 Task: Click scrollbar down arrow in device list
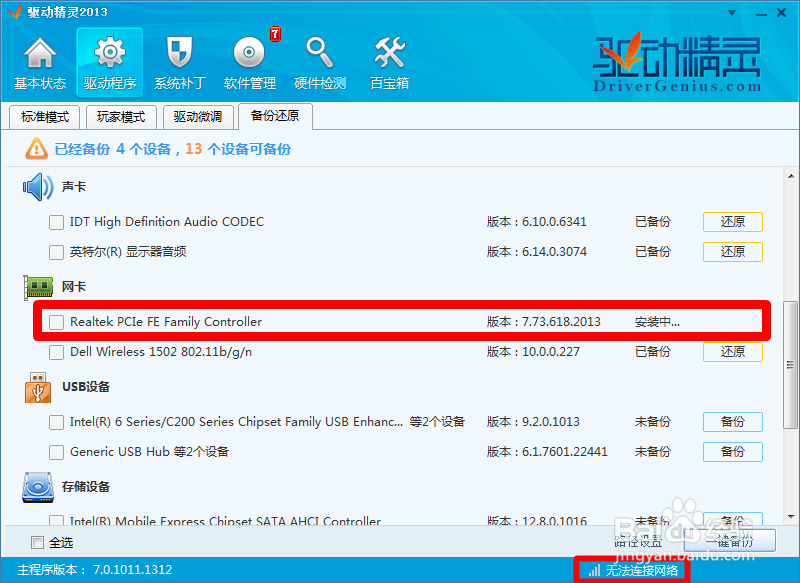(x=791, y=517)
